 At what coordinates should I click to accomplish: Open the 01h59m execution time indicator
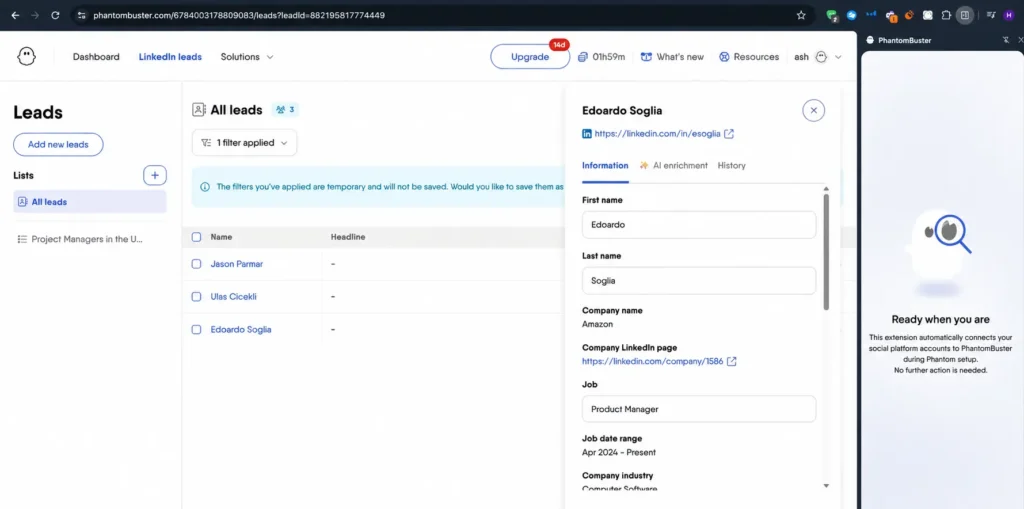pyautogui.click(x=601, y=57)
